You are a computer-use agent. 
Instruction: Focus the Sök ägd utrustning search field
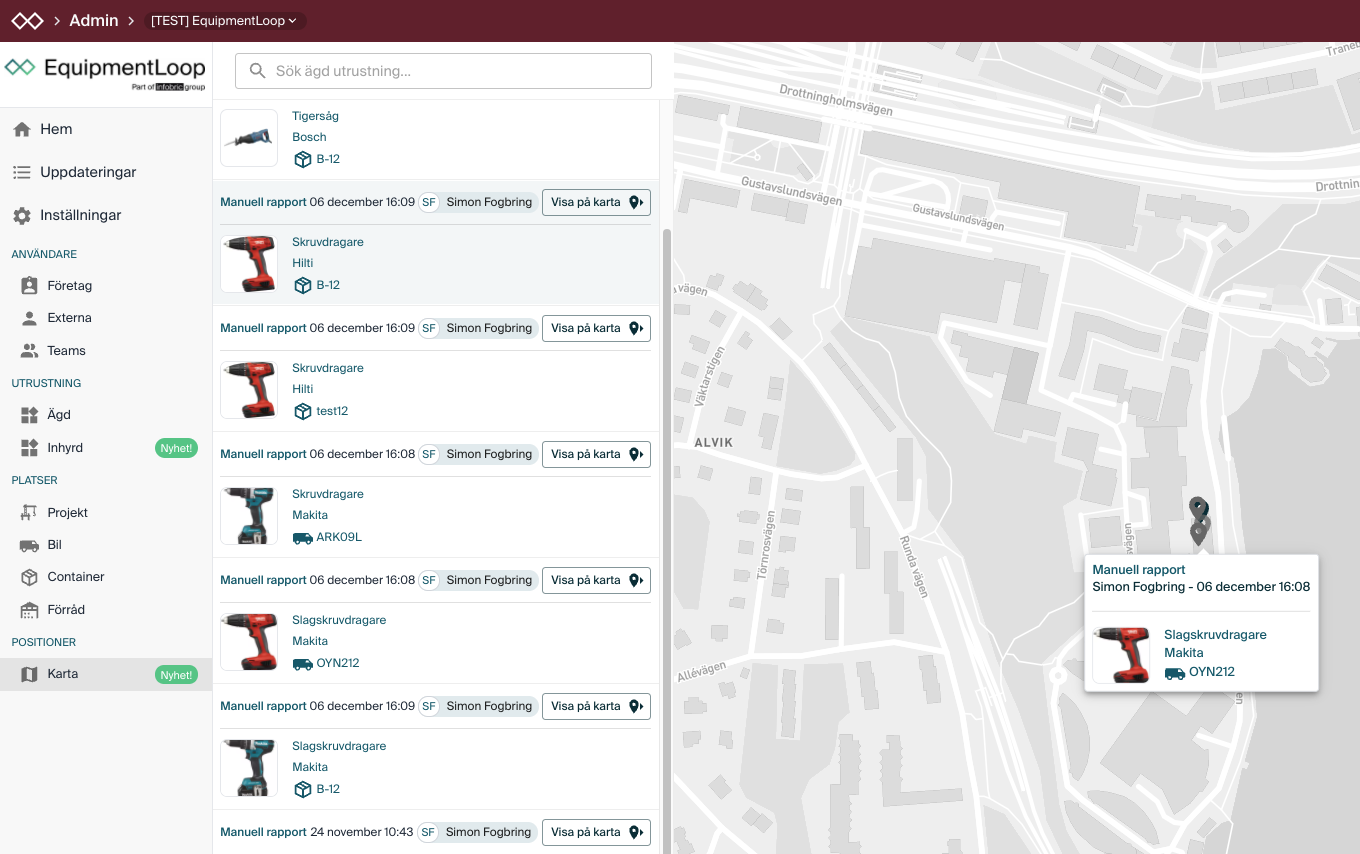(443, 71)
